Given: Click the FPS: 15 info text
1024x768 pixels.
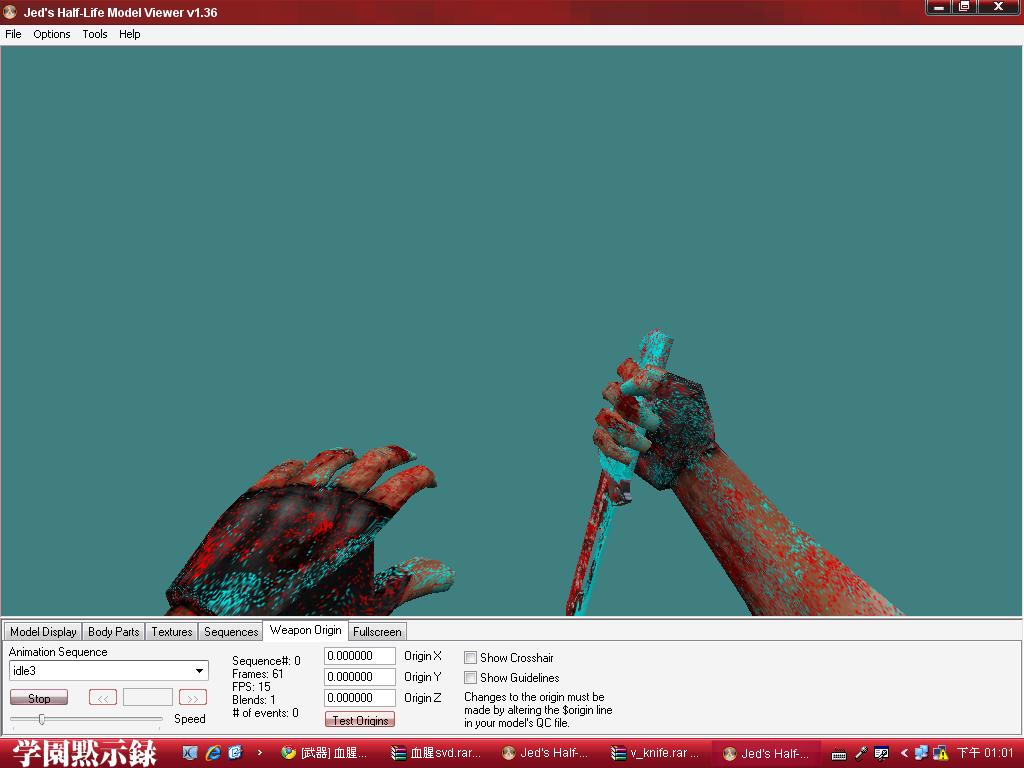Looking at the screenshot, I should point(251,686).
